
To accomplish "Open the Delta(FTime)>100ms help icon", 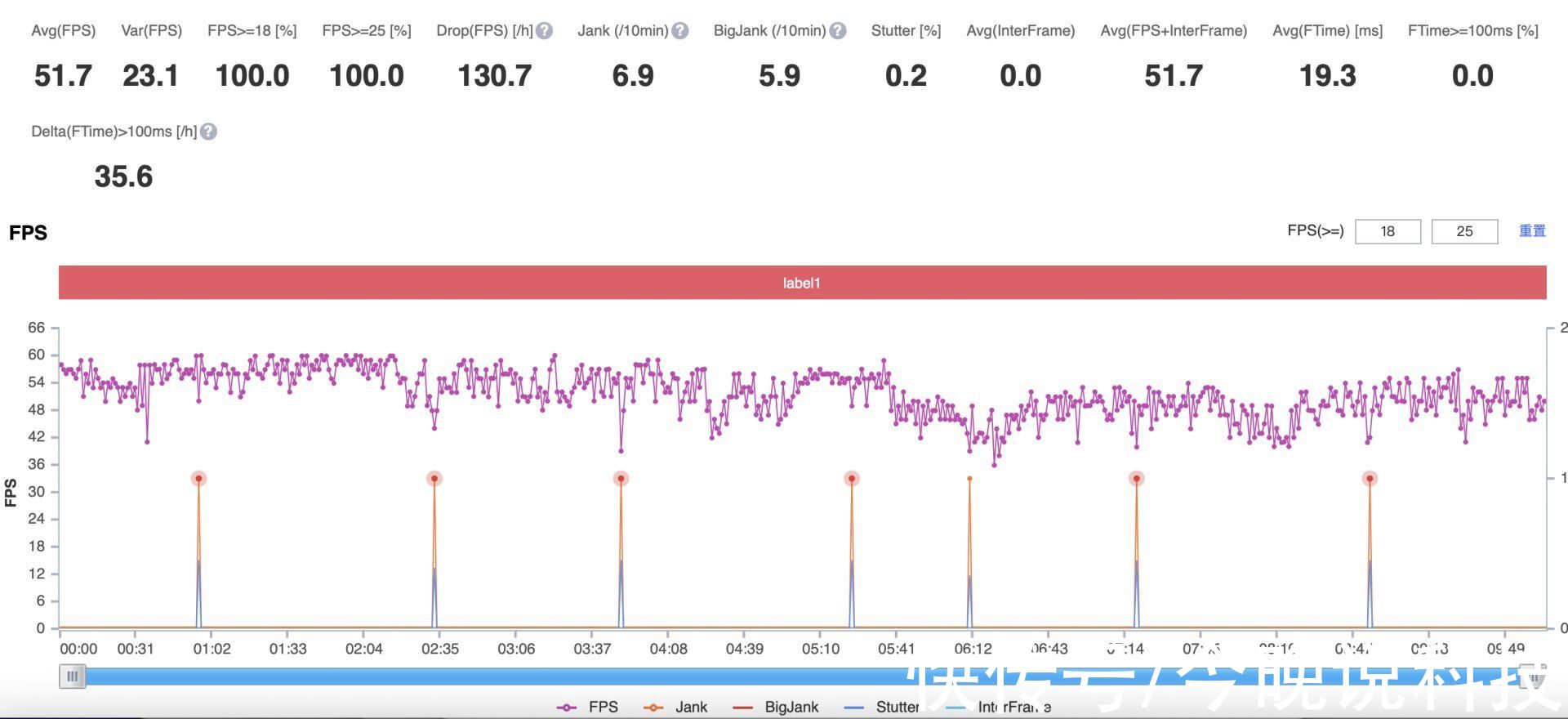I will coord(208,132).
